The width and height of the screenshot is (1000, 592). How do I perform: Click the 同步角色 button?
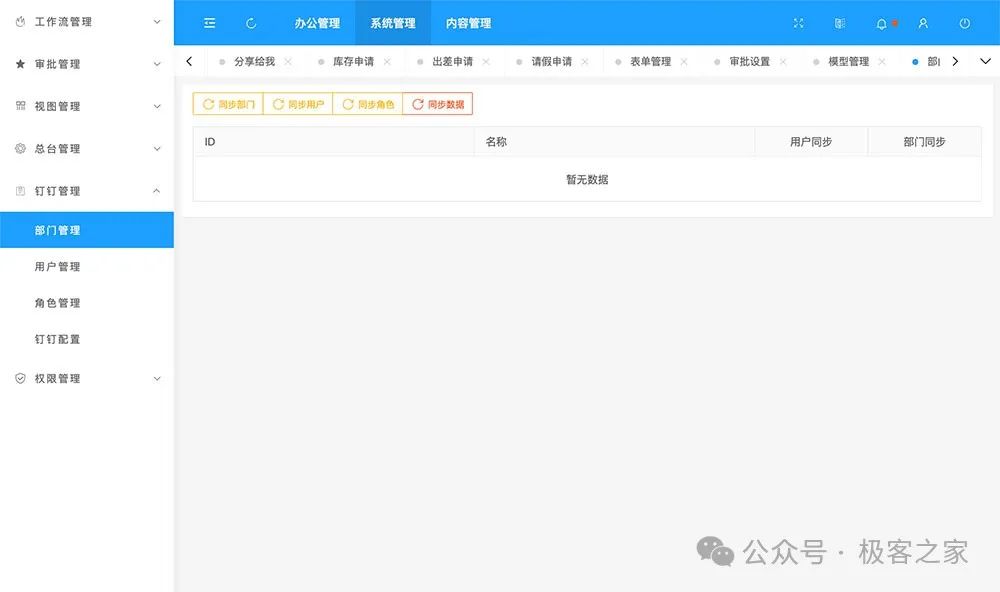click(368, 104)
